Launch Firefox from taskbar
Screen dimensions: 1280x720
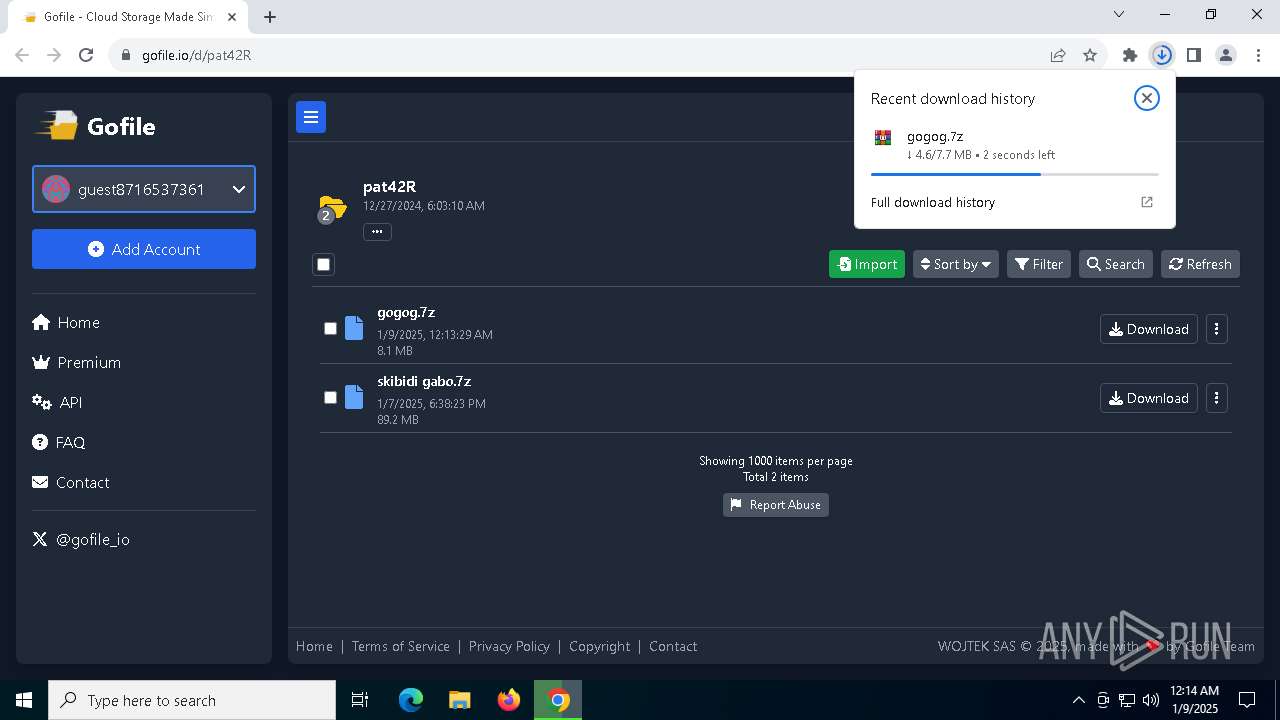pyautogui.click(x=509, y=700)
